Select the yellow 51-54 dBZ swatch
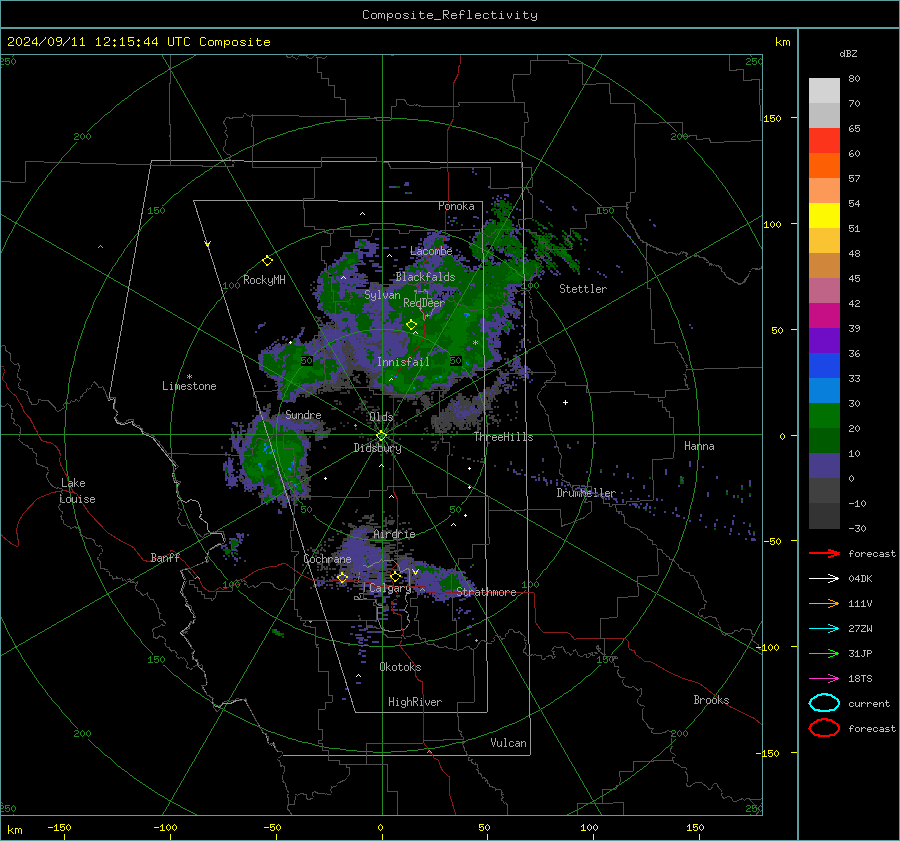 (824, 216)
